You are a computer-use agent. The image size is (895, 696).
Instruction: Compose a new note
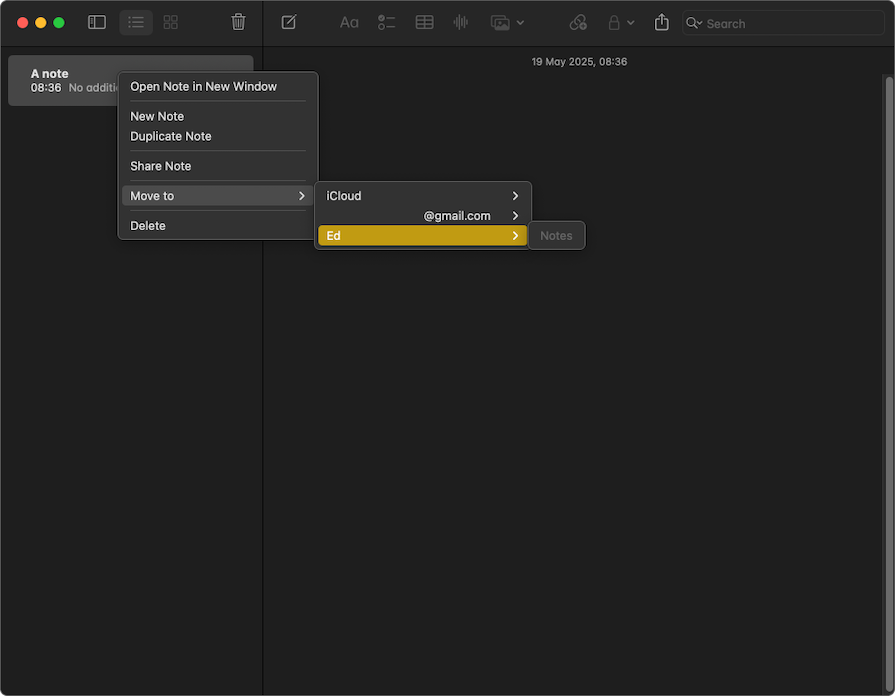point(289,22)
